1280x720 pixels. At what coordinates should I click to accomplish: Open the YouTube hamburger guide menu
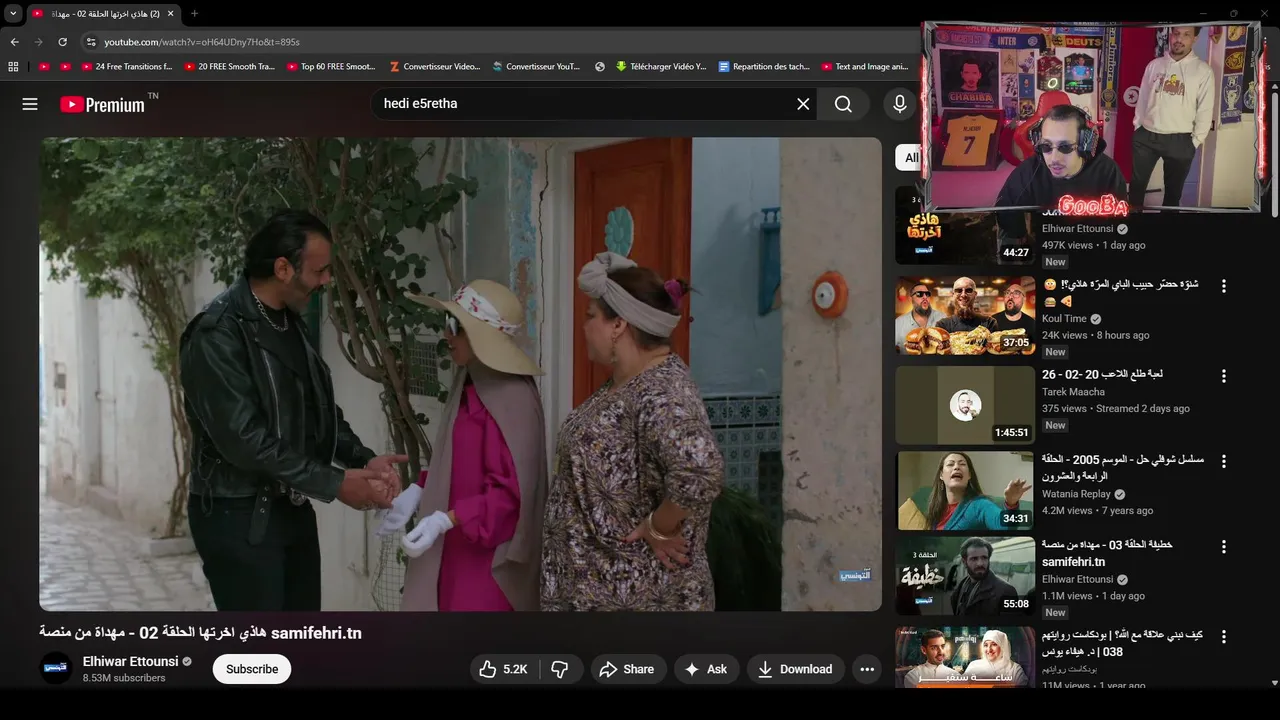(x=30, y=104)
